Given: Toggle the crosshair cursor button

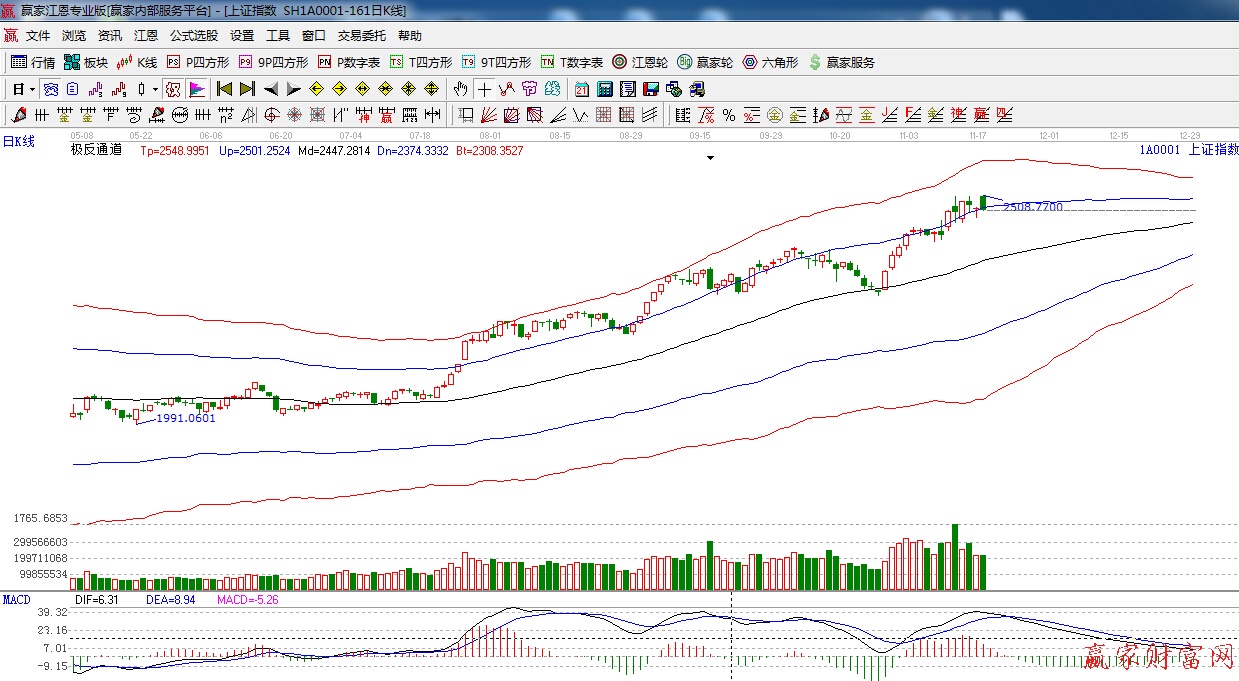Looking at the screenshot, I should point(484,89).
